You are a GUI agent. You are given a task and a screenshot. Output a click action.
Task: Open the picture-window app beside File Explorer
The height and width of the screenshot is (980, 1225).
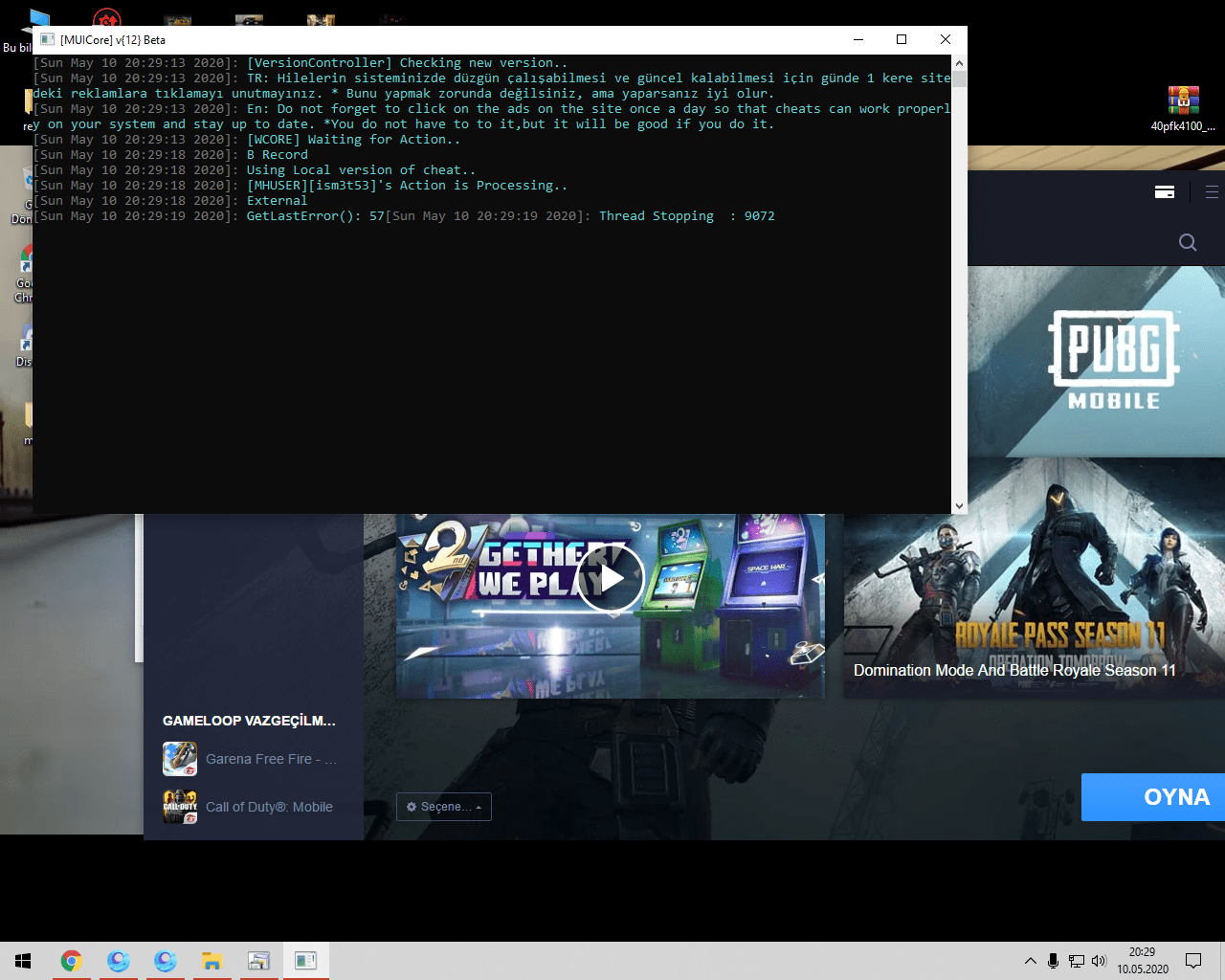[x=258, y=961]
